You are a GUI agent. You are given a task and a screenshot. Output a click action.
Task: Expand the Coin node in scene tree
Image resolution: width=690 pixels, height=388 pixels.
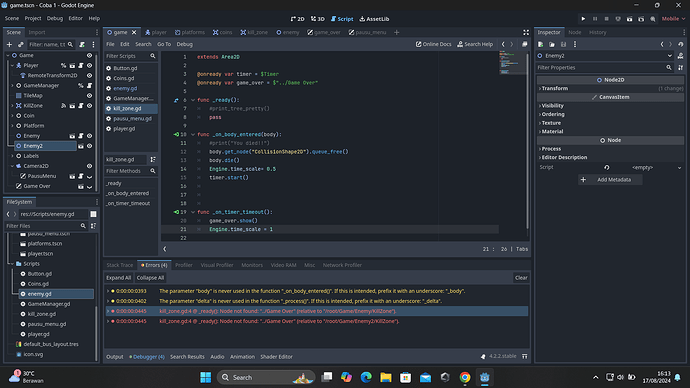tap(12, 116)
